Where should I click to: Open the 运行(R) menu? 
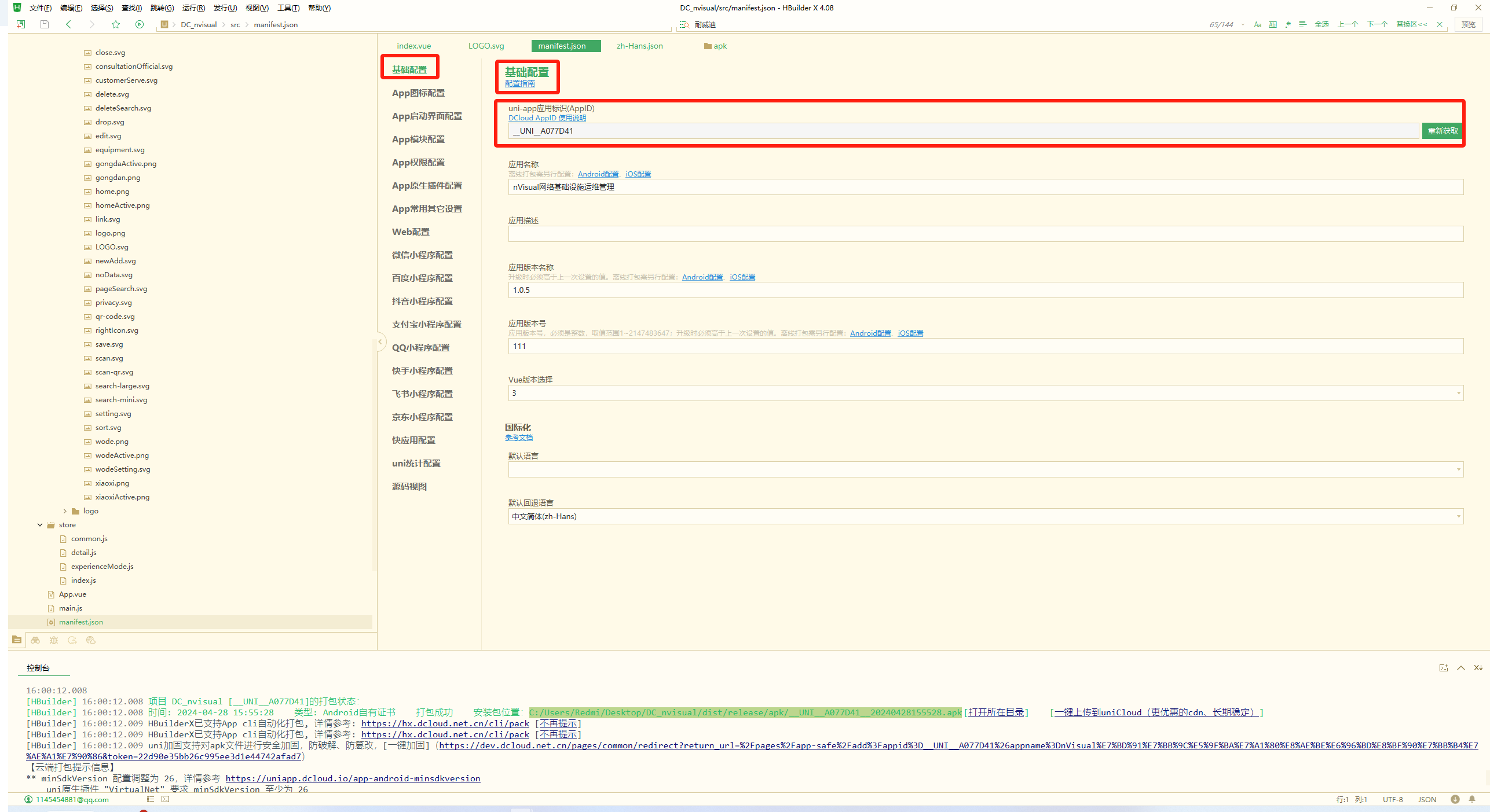(193, 8)
